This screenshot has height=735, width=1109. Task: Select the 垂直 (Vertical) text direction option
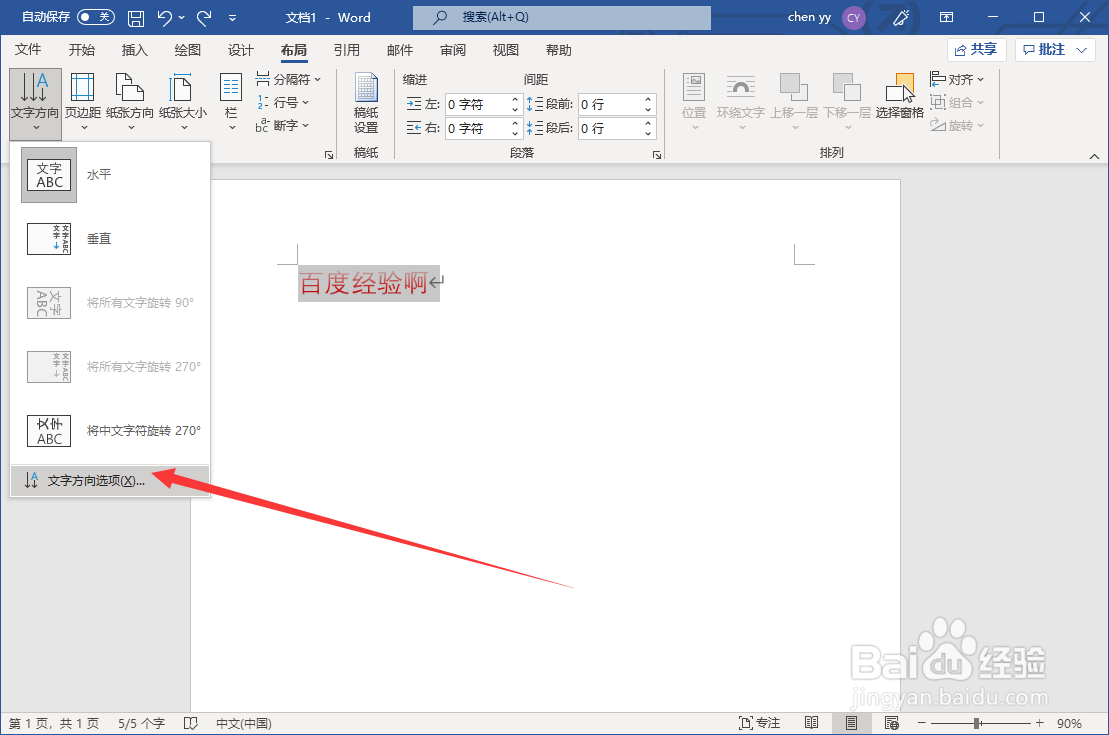pyautogui.click(x=96, y=238)
